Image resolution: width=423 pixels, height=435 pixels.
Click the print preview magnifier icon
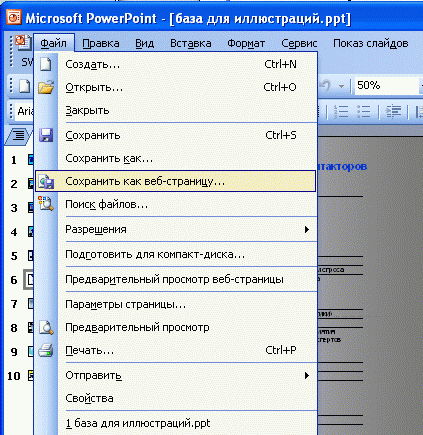coord(46,327)
